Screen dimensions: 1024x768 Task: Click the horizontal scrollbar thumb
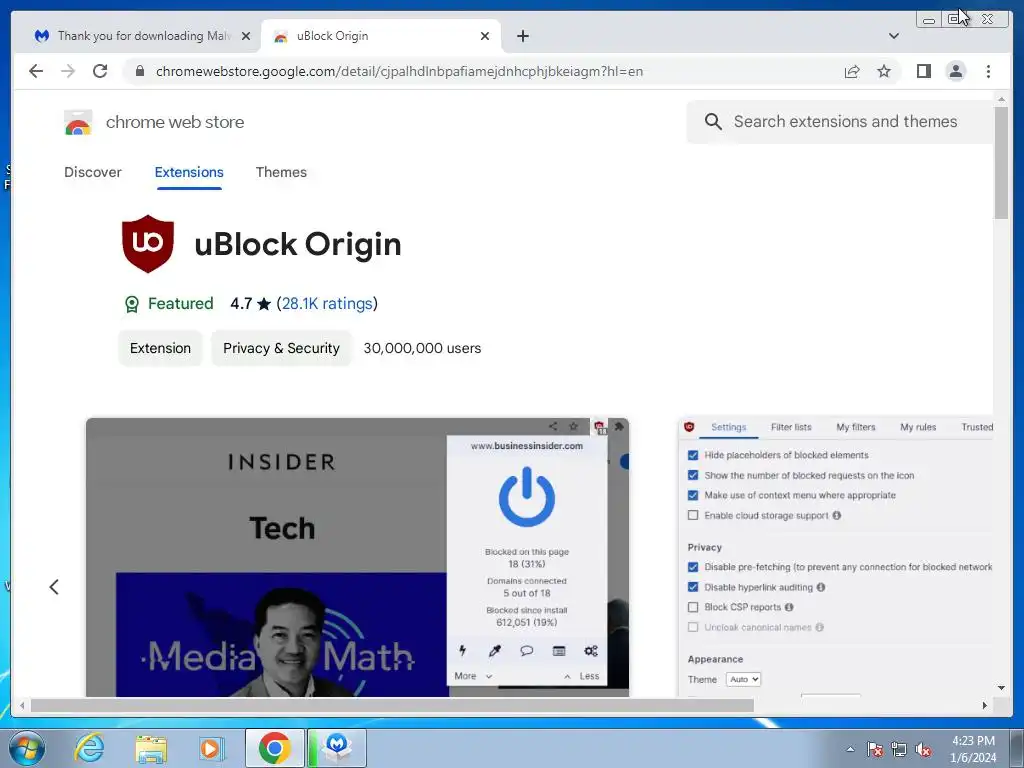pos(392,705)
